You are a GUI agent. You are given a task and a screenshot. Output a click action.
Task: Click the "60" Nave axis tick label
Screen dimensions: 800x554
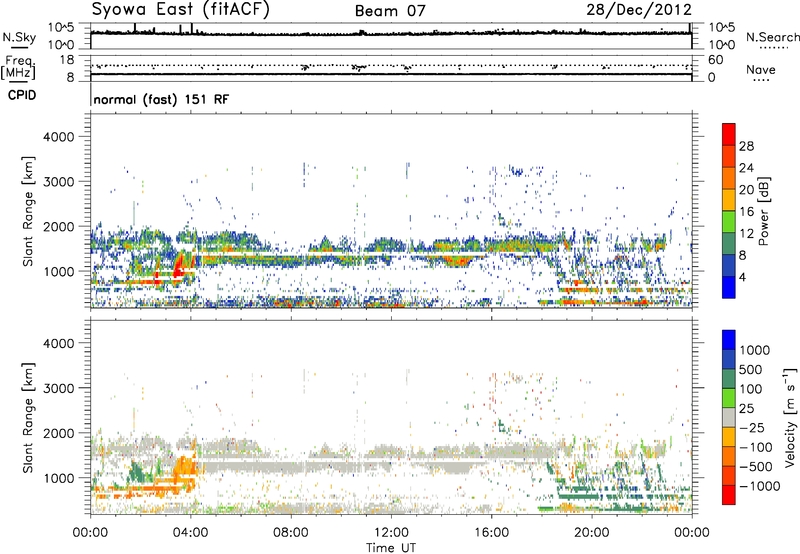pyautogui.click(x=715, y=60)
